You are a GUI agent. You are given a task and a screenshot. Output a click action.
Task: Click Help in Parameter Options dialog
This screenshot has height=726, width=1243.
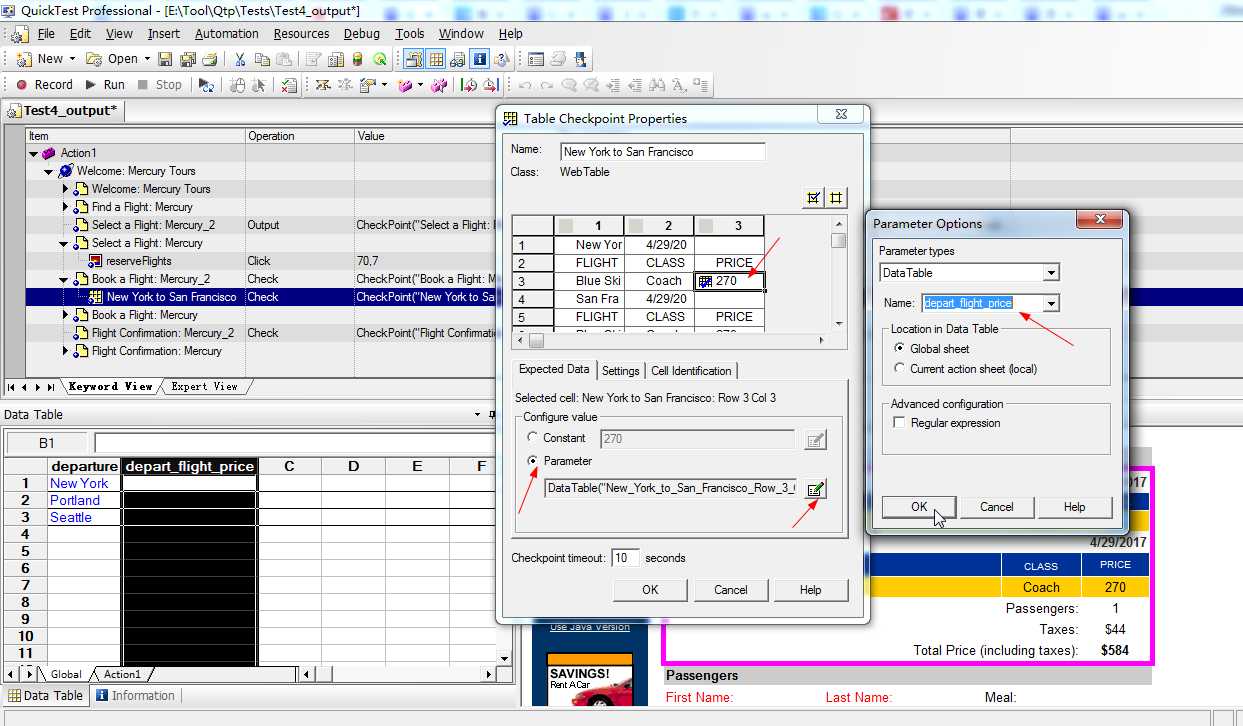[x=1075, y=507]
